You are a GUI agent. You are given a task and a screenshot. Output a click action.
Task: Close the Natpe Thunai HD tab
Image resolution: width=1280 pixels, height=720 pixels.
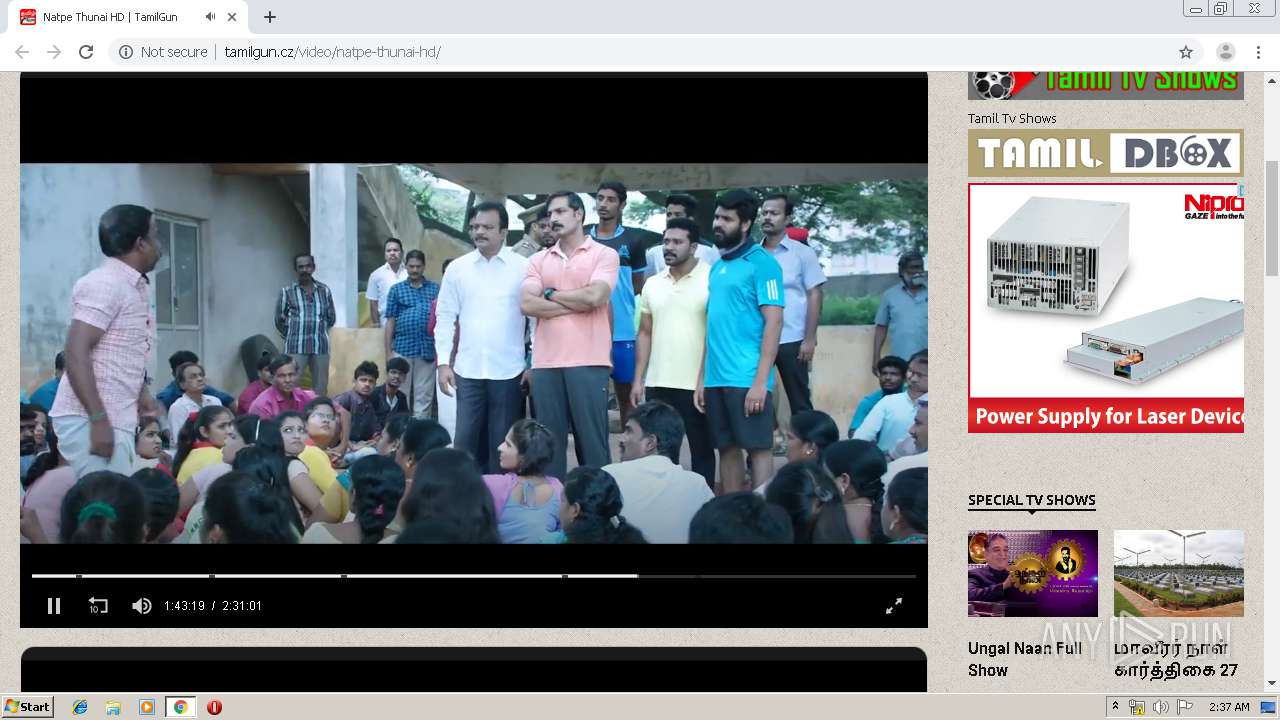(x=233, y=17)
